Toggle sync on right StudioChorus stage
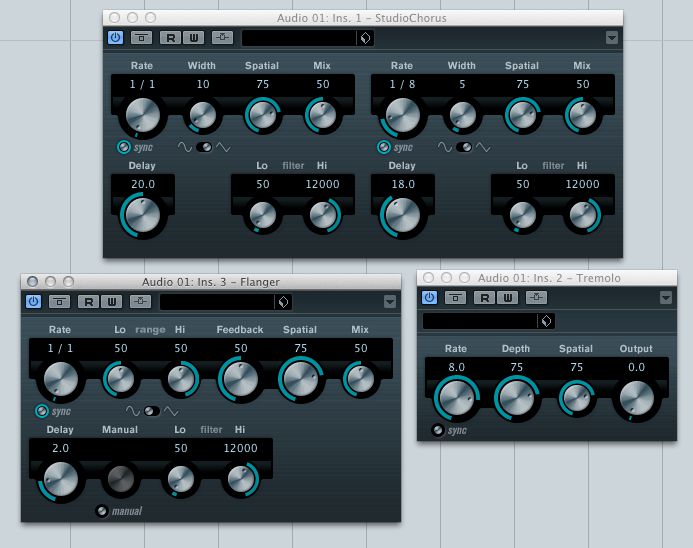693x548 pixels. (x=383, y=147)
